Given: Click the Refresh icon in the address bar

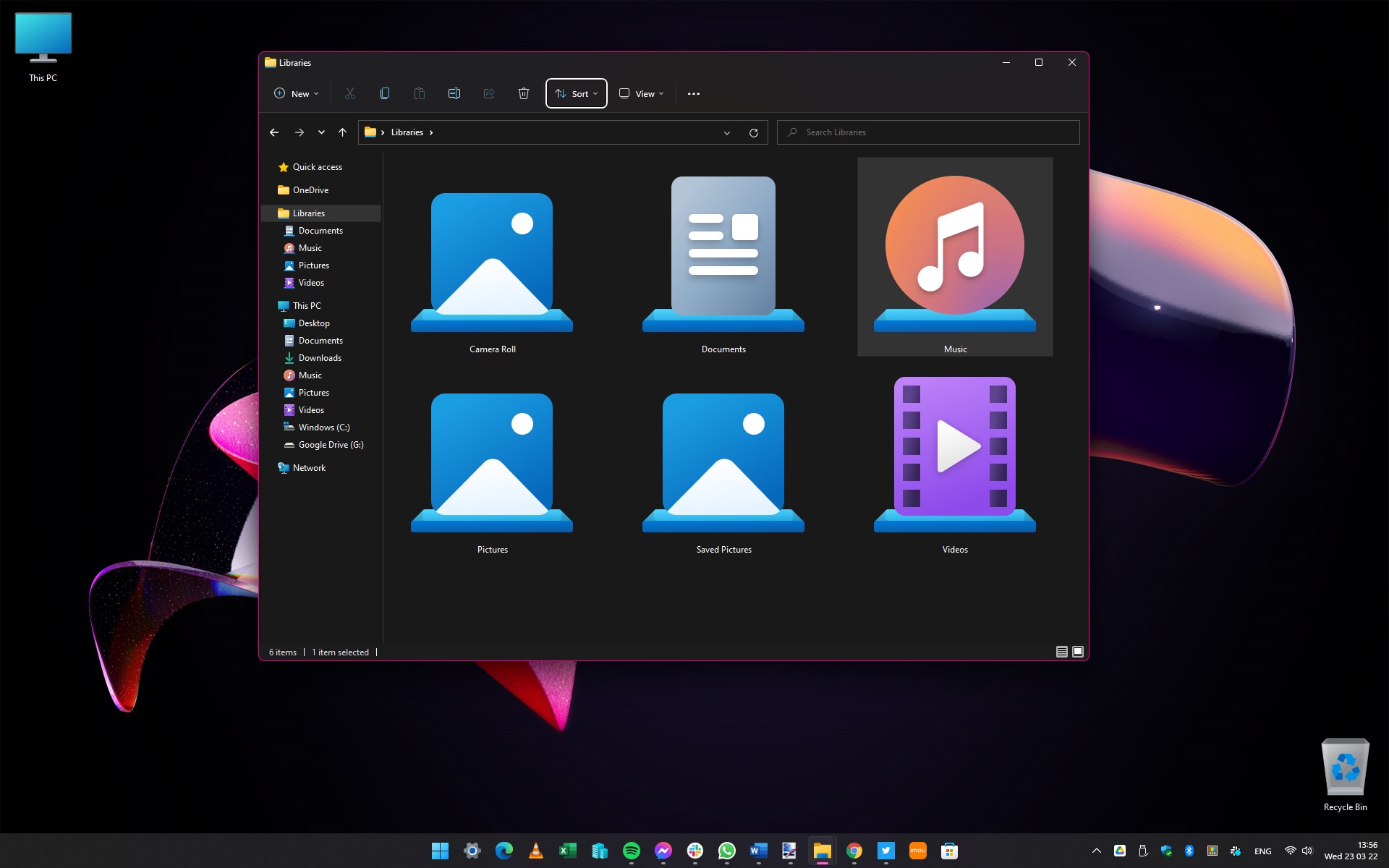Looking at the screenshot, I should [753, 132].
